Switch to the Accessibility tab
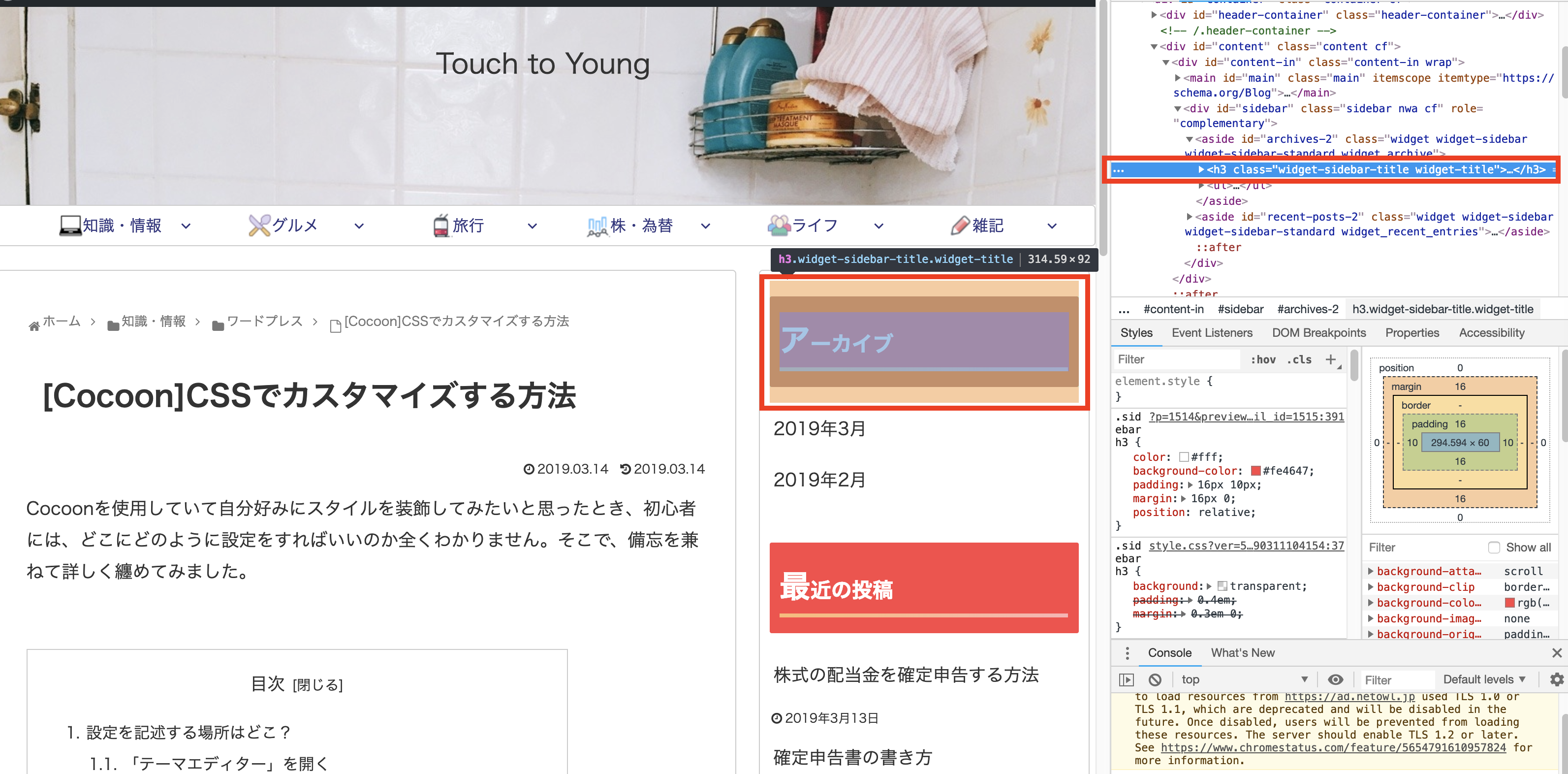The image size is (1568, 774). point(1491,332)
